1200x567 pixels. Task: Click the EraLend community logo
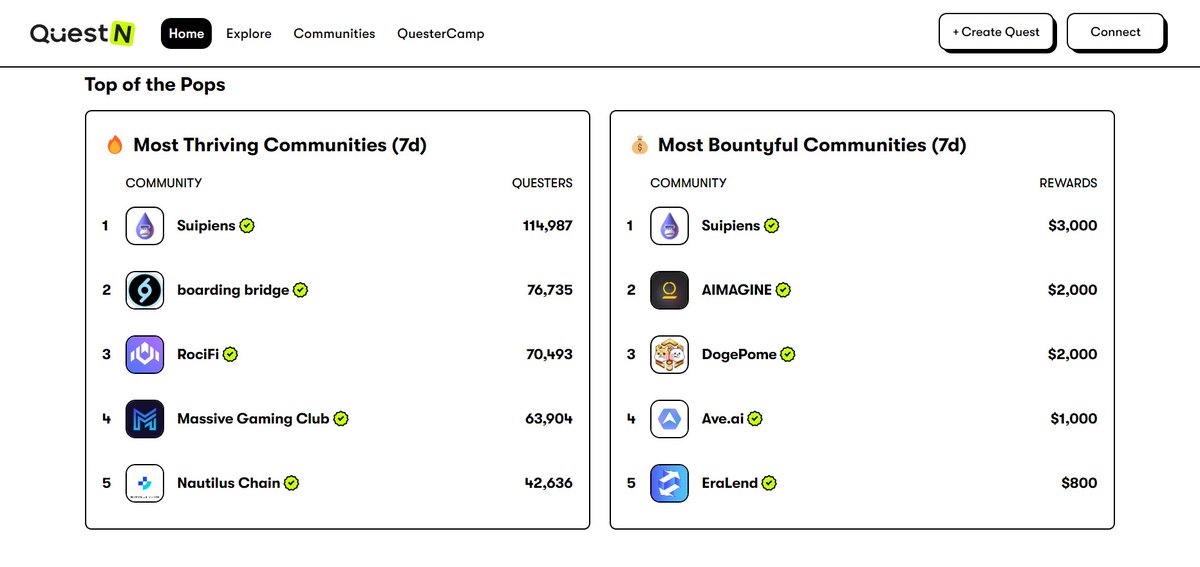click(670, 483)
